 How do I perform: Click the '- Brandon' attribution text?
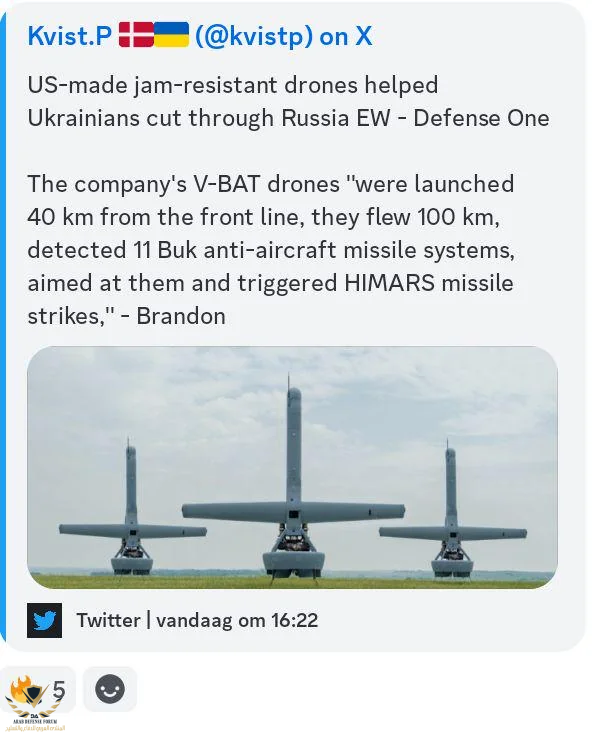tap(173, 316)
